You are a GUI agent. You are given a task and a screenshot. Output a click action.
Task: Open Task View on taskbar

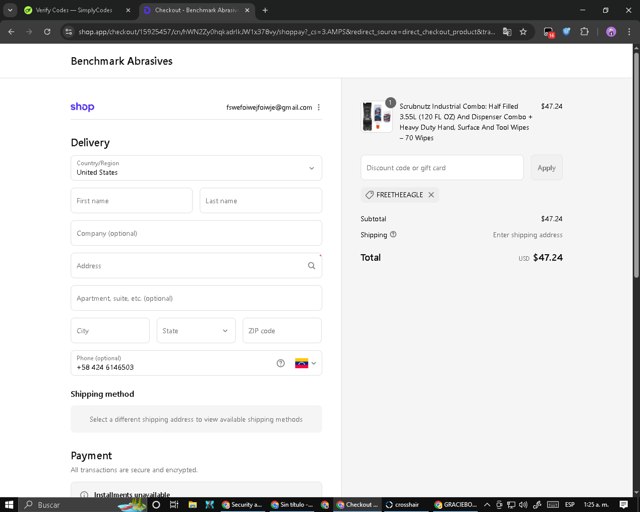tap(174, 505)
